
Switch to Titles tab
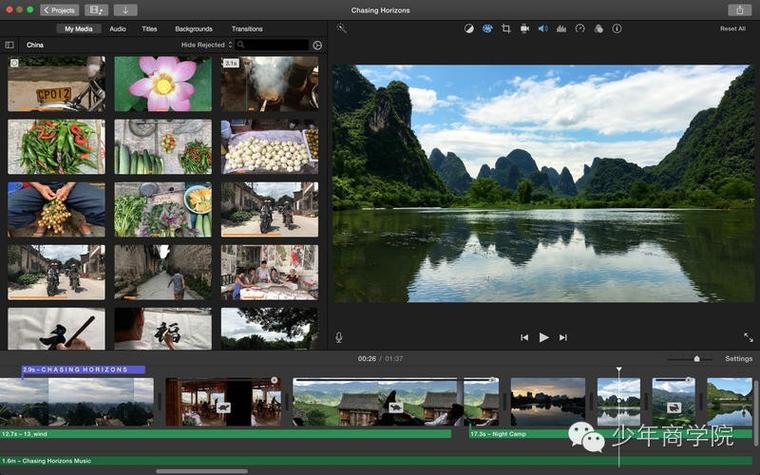point(149,29)
